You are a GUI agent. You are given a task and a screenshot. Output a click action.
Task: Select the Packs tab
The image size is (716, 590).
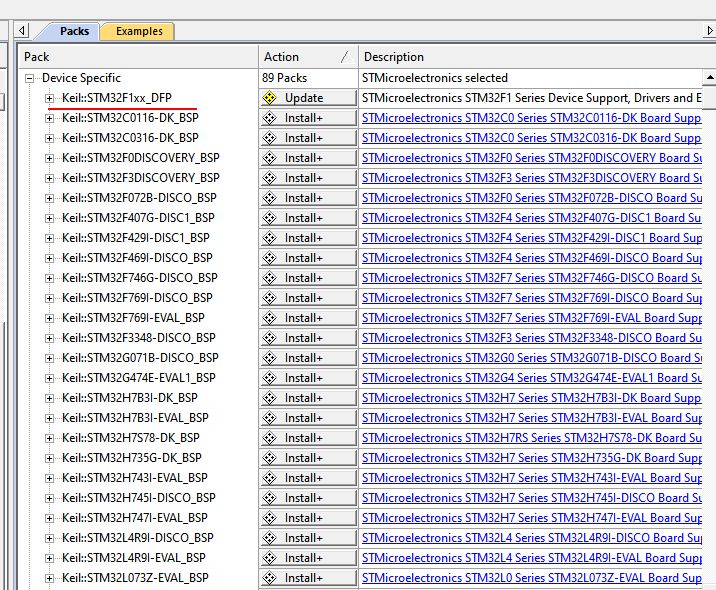74,31
